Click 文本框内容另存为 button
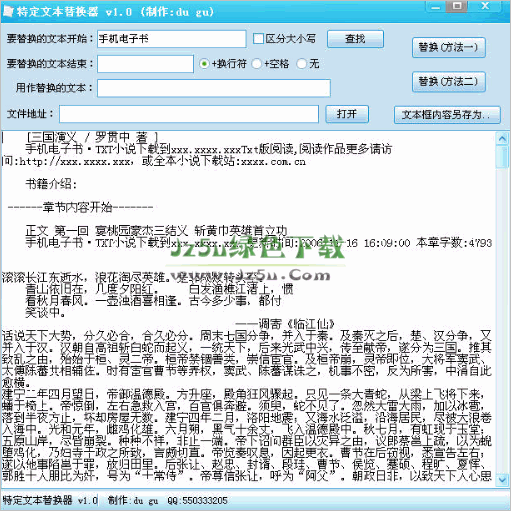This screenshot has width=511, height=511. tap(447, 115)
